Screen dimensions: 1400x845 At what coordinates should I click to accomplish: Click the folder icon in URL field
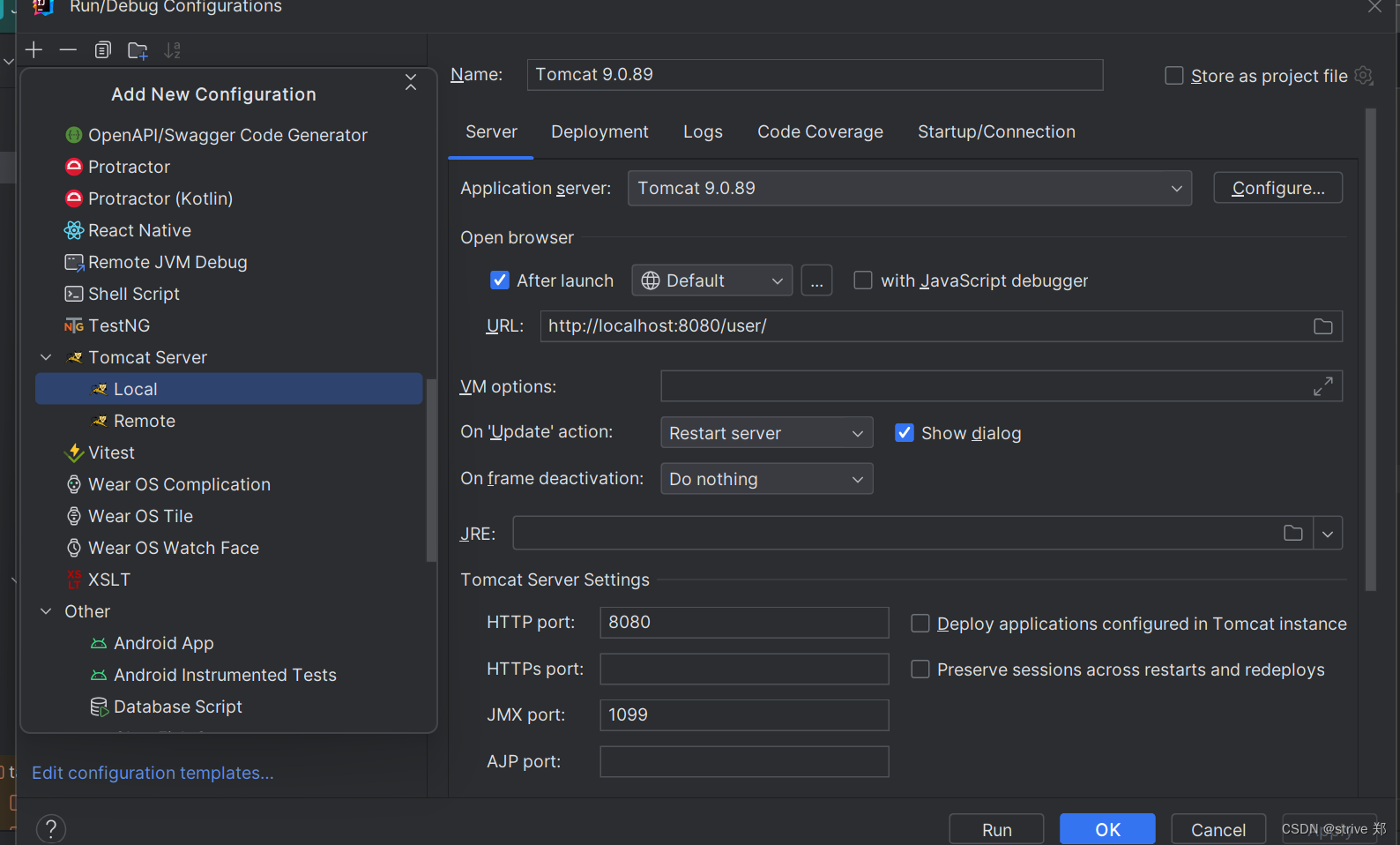pyautogui.click(x=1322, y=326)
